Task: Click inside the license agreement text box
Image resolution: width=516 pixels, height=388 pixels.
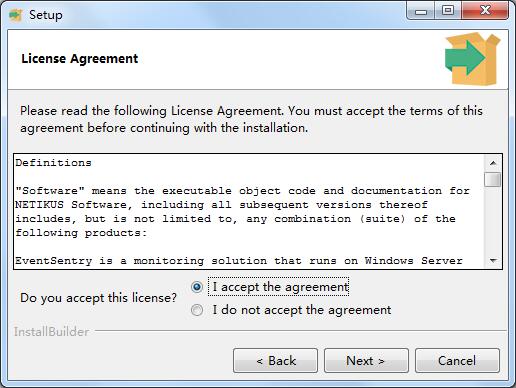Action: [x=249, y=211]
